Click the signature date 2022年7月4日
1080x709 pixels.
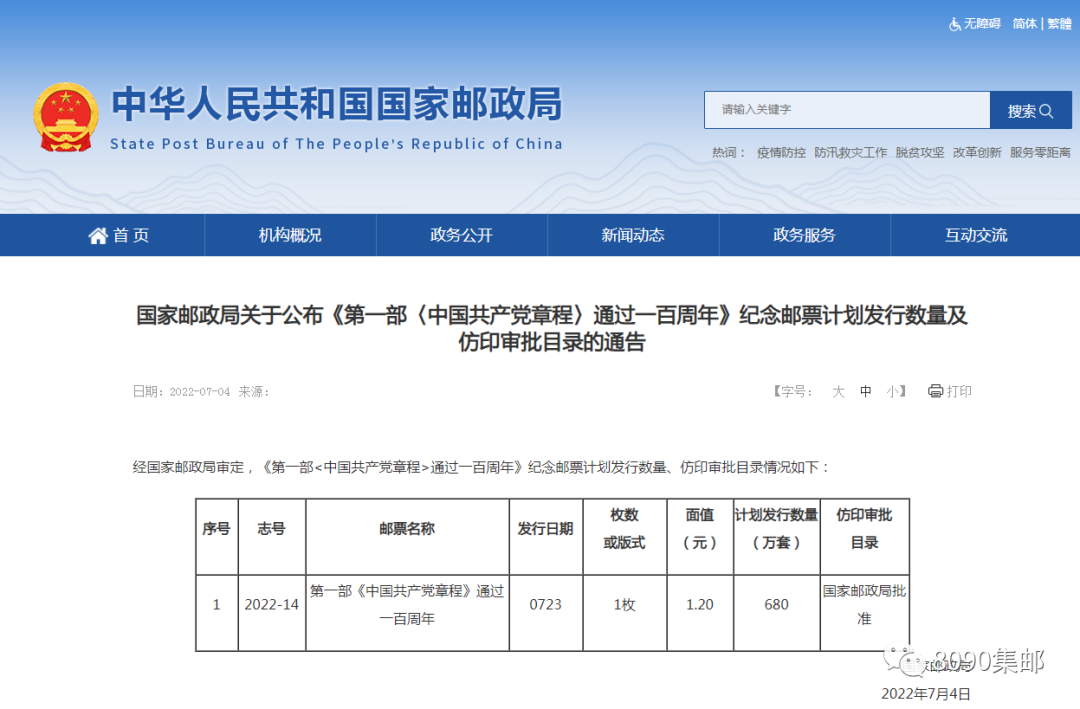tap(926, 694)
